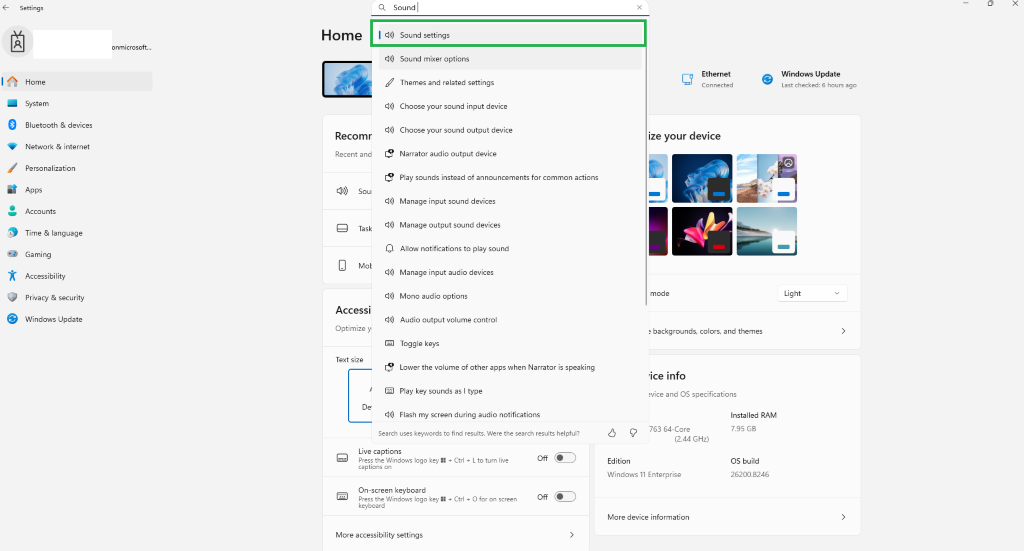Click keyboard icon beside Toggle keys
Viewport: 1024px width, 551px height.
389,343
